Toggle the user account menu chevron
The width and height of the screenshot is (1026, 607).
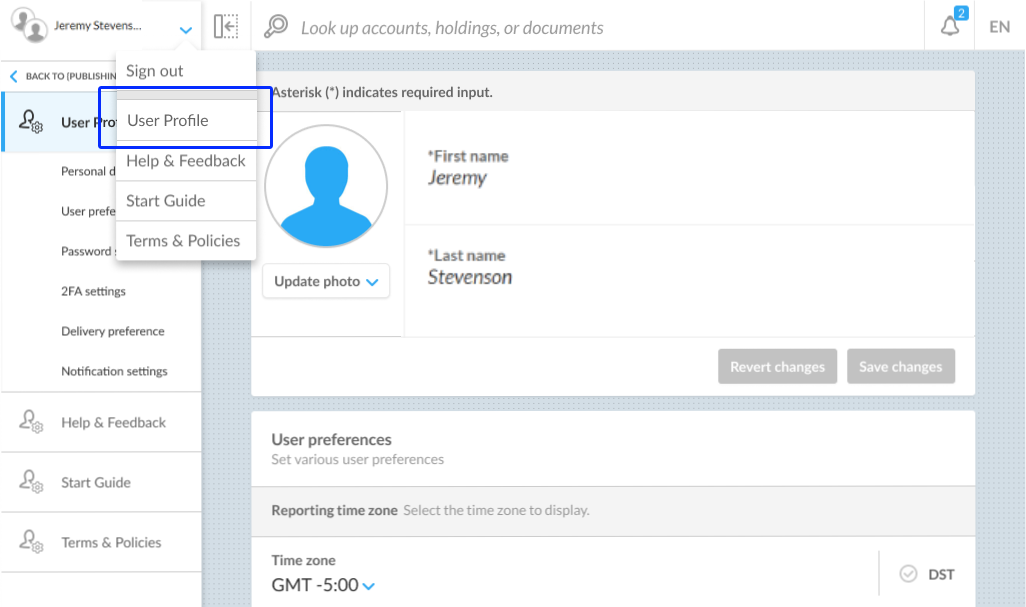[185, 30]
